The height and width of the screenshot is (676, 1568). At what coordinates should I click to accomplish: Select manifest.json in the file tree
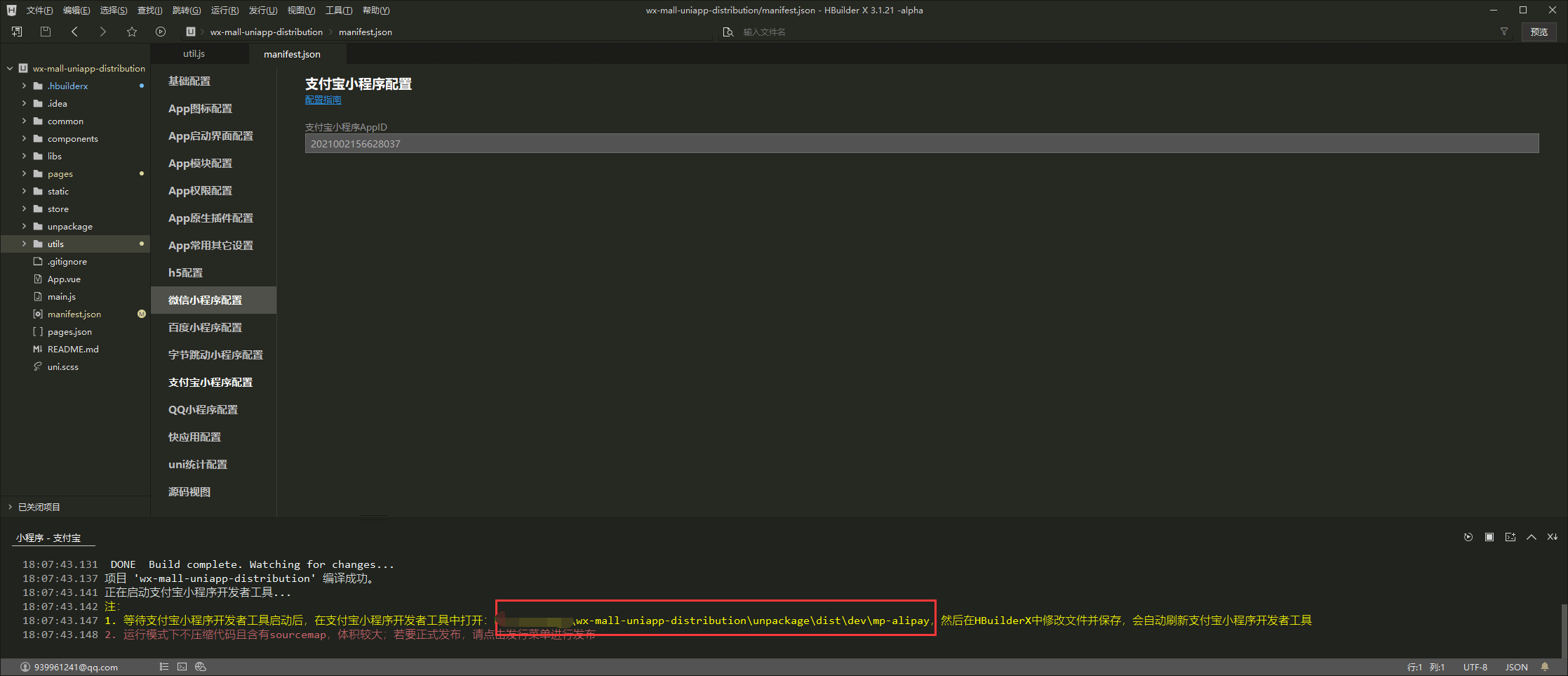pyautogui.click(x=75, y=314)
